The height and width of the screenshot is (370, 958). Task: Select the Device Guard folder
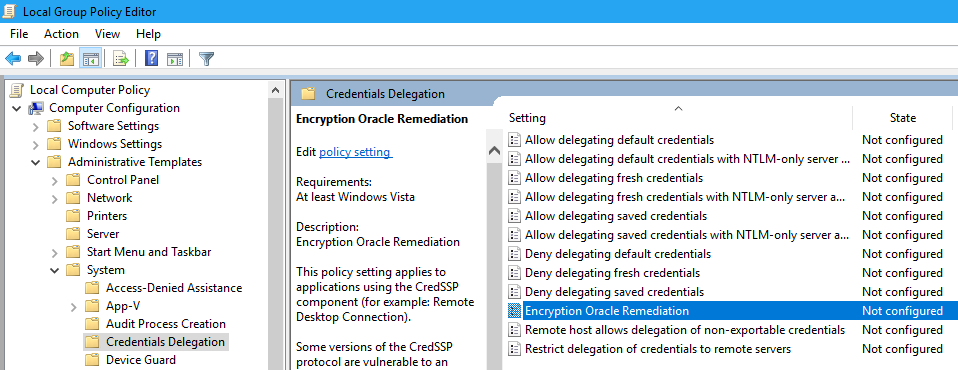pyautogui.click(x=141, y=360)
